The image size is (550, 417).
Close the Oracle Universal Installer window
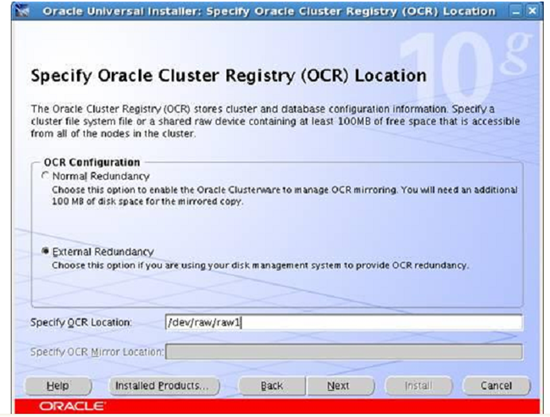click(x=532, y=11)
